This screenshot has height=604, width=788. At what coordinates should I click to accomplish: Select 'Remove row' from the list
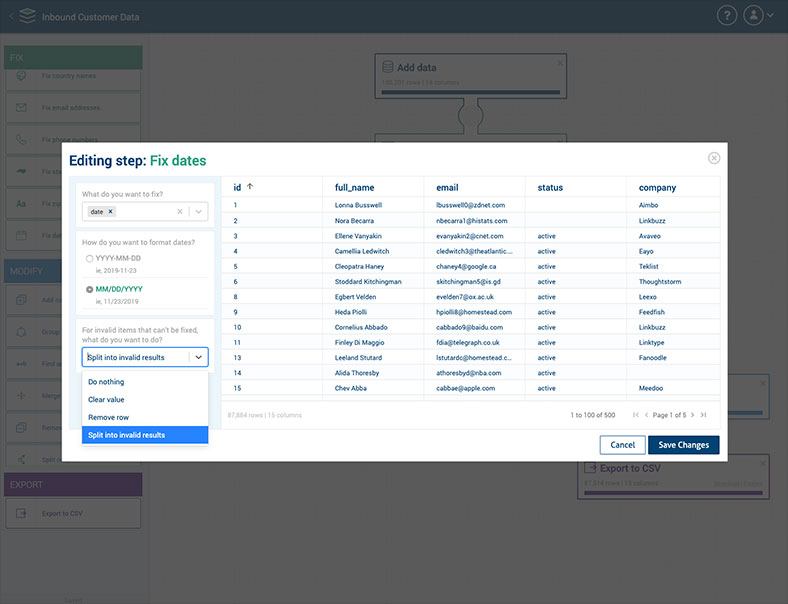click(x=108, y=417)
